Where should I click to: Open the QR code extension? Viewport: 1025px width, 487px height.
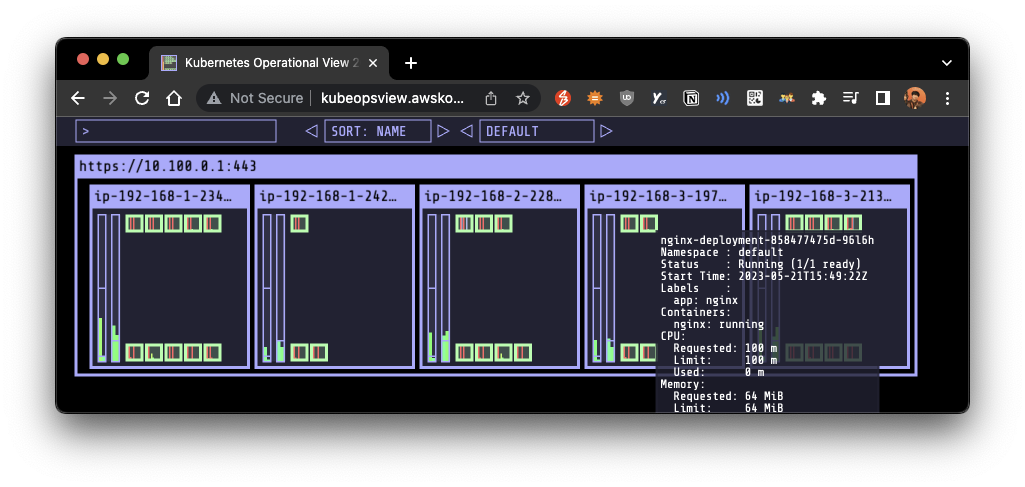click(755, 98)
